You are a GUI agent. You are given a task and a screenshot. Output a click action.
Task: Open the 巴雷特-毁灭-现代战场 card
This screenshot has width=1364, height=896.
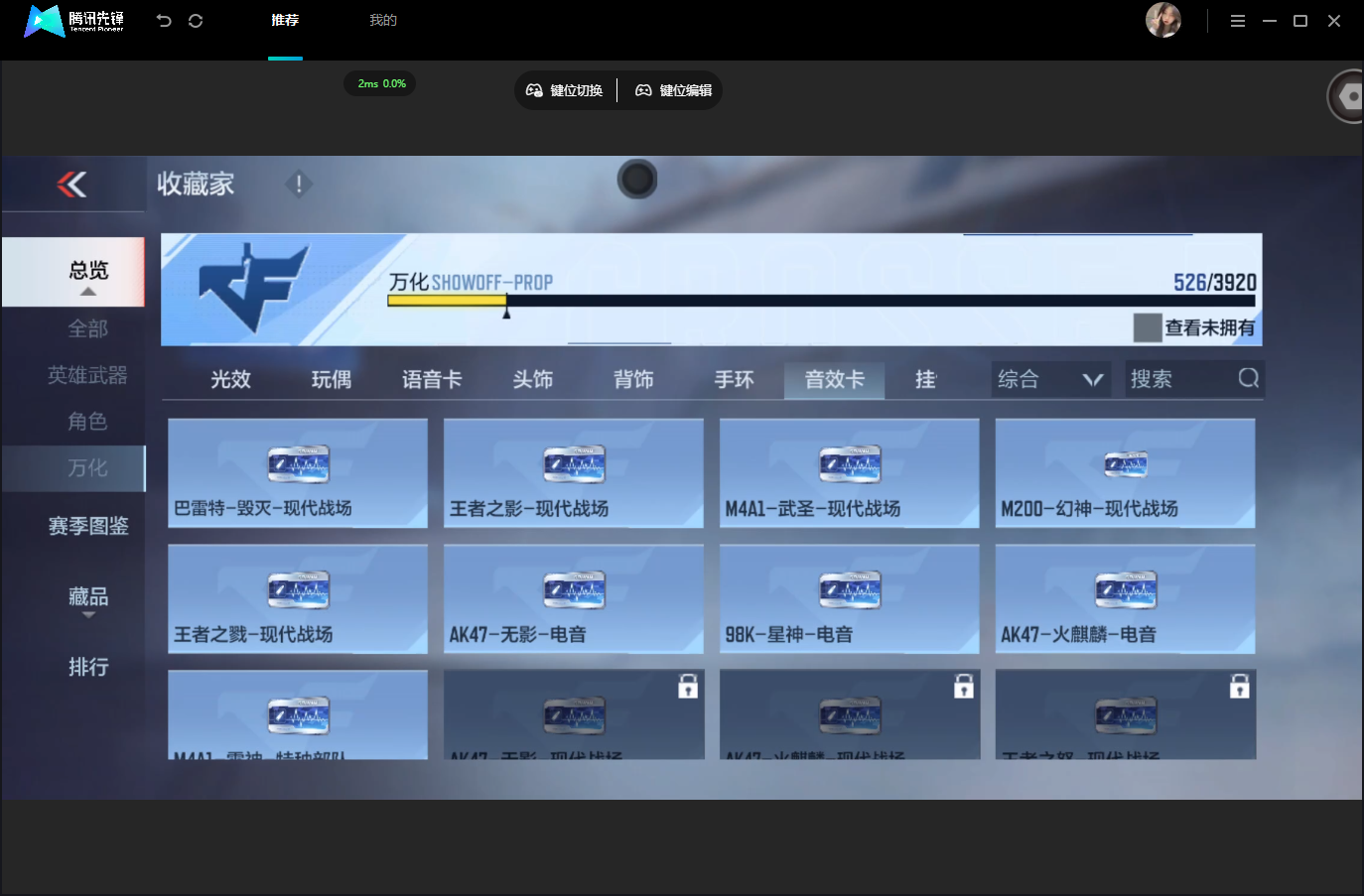[298, 473]
